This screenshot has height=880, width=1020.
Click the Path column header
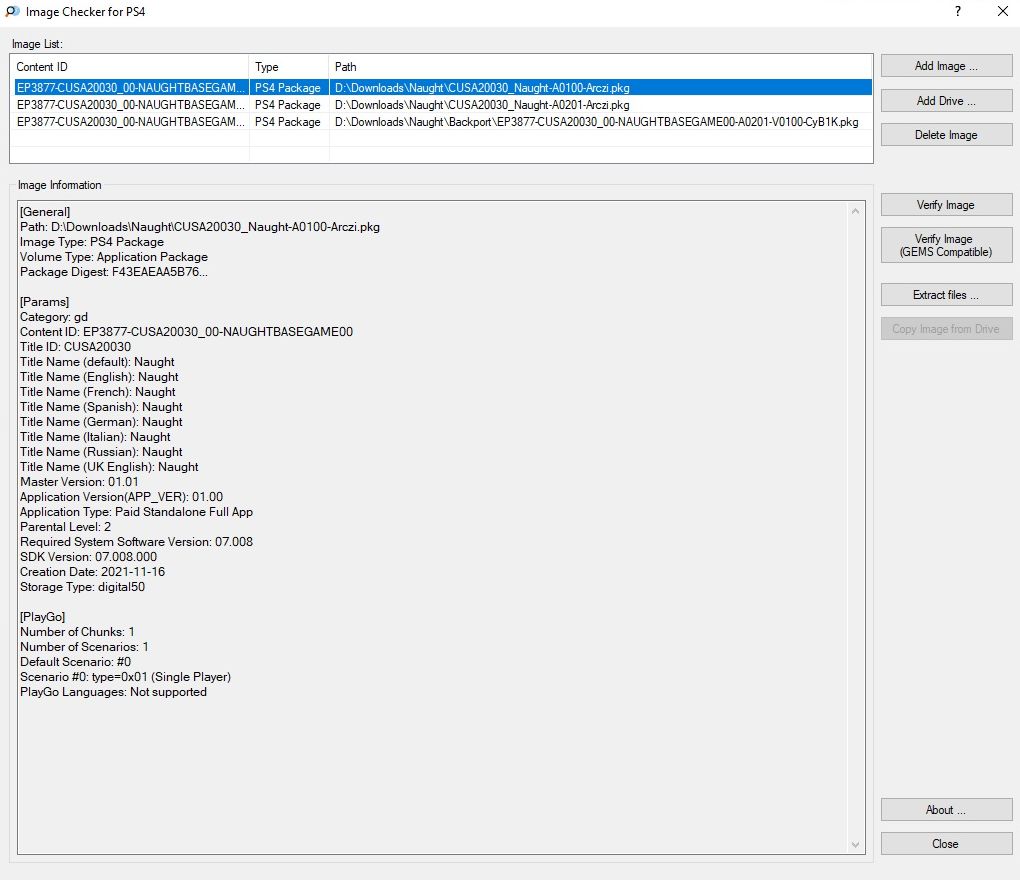coord(600,66)
